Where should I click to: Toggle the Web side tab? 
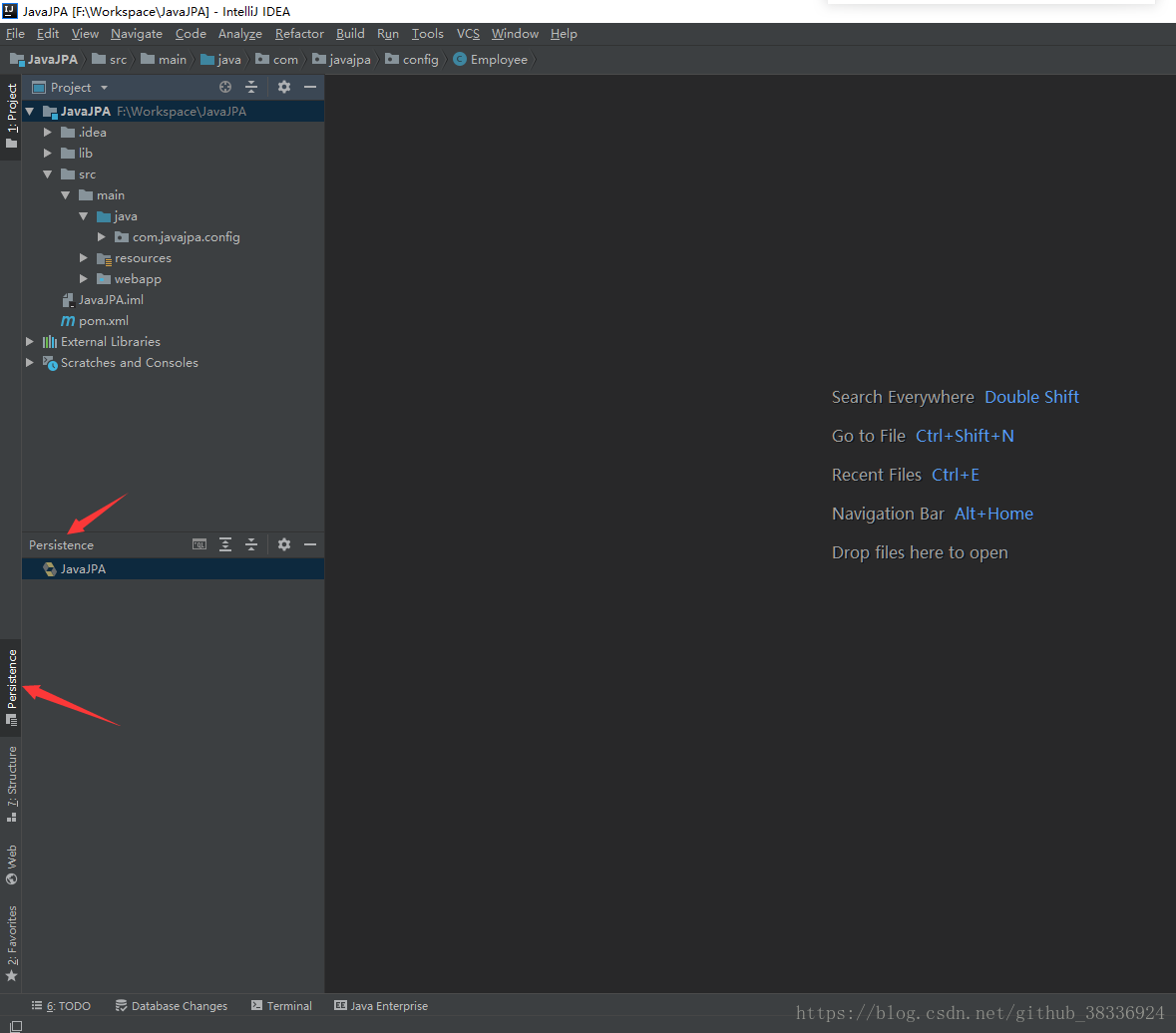(x=11, y=865)
